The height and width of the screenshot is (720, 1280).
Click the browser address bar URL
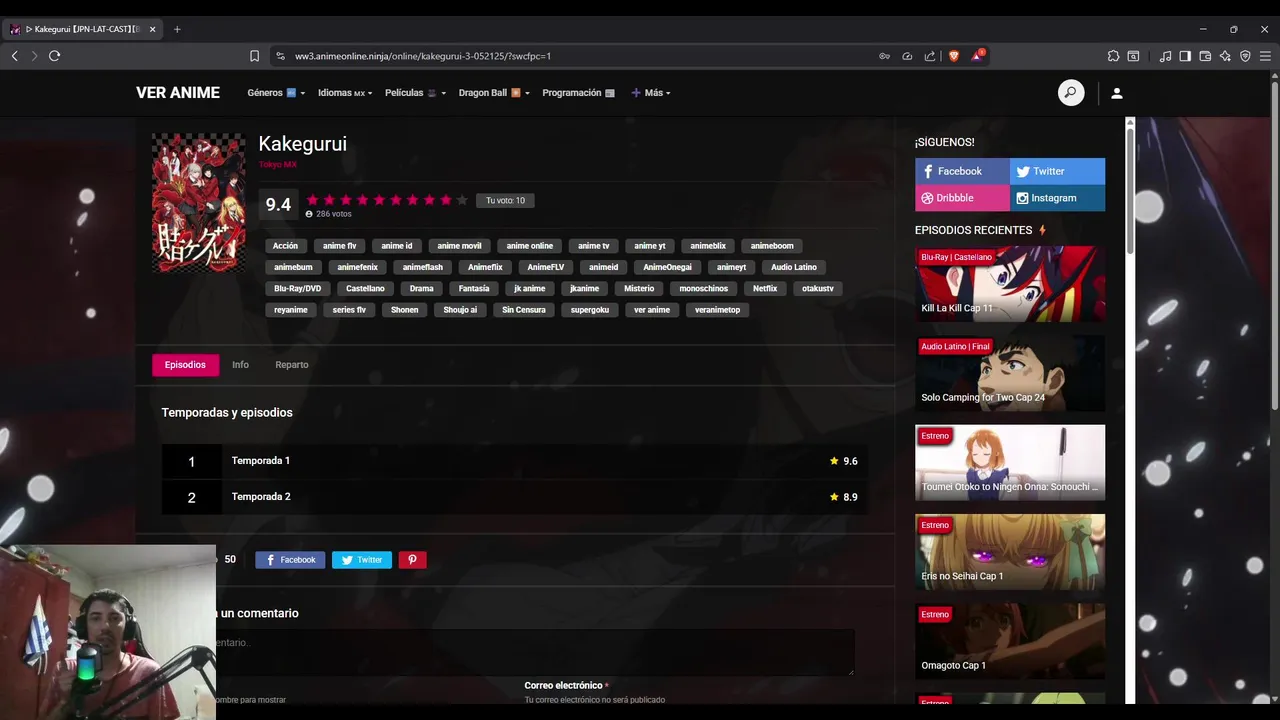pyautogui.click(x=423, y=56)
